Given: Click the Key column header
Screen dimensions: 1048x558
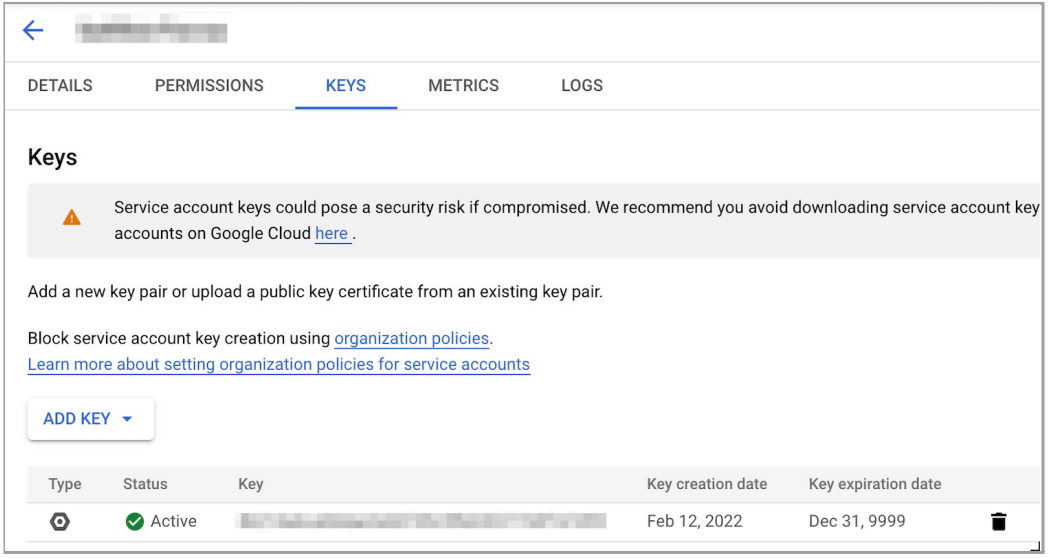Looking at the screenshot, I should (x=250, y=484).
